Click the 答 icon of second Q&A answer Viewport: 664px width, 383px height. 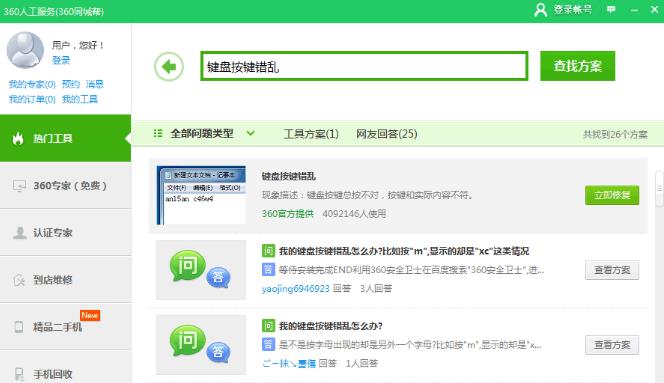pos(268,344)
